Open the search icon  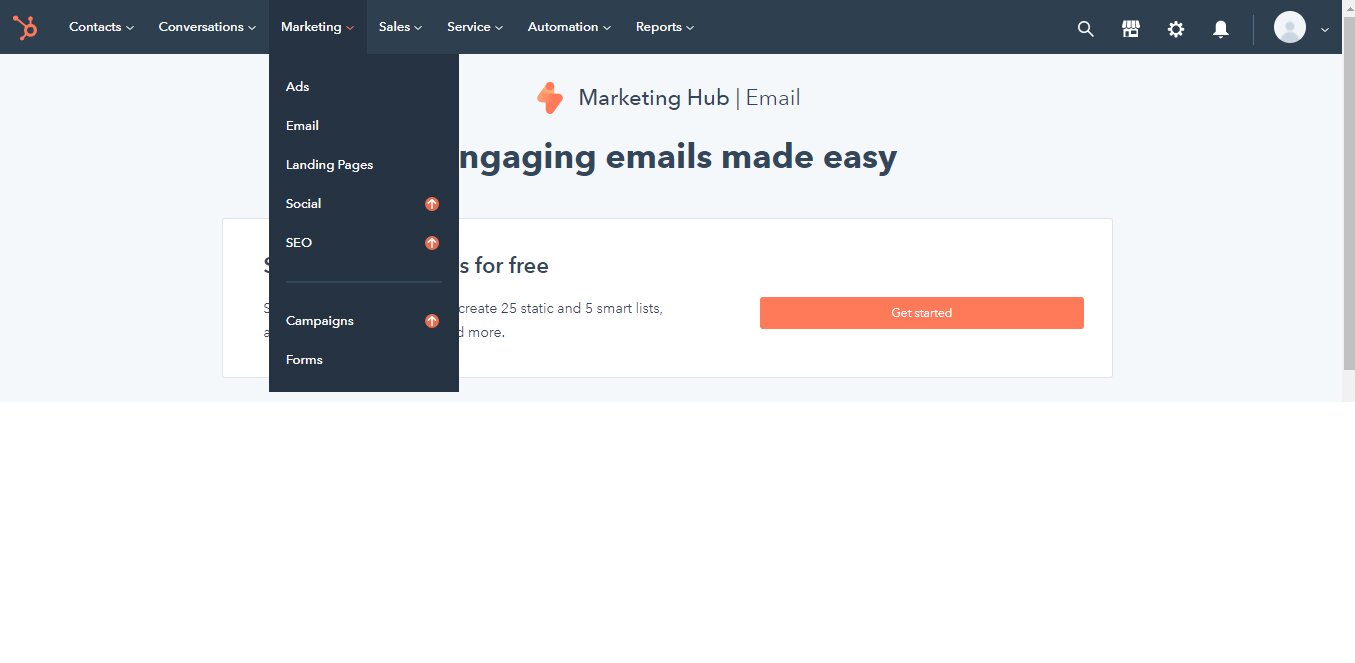click(1085, 29)
